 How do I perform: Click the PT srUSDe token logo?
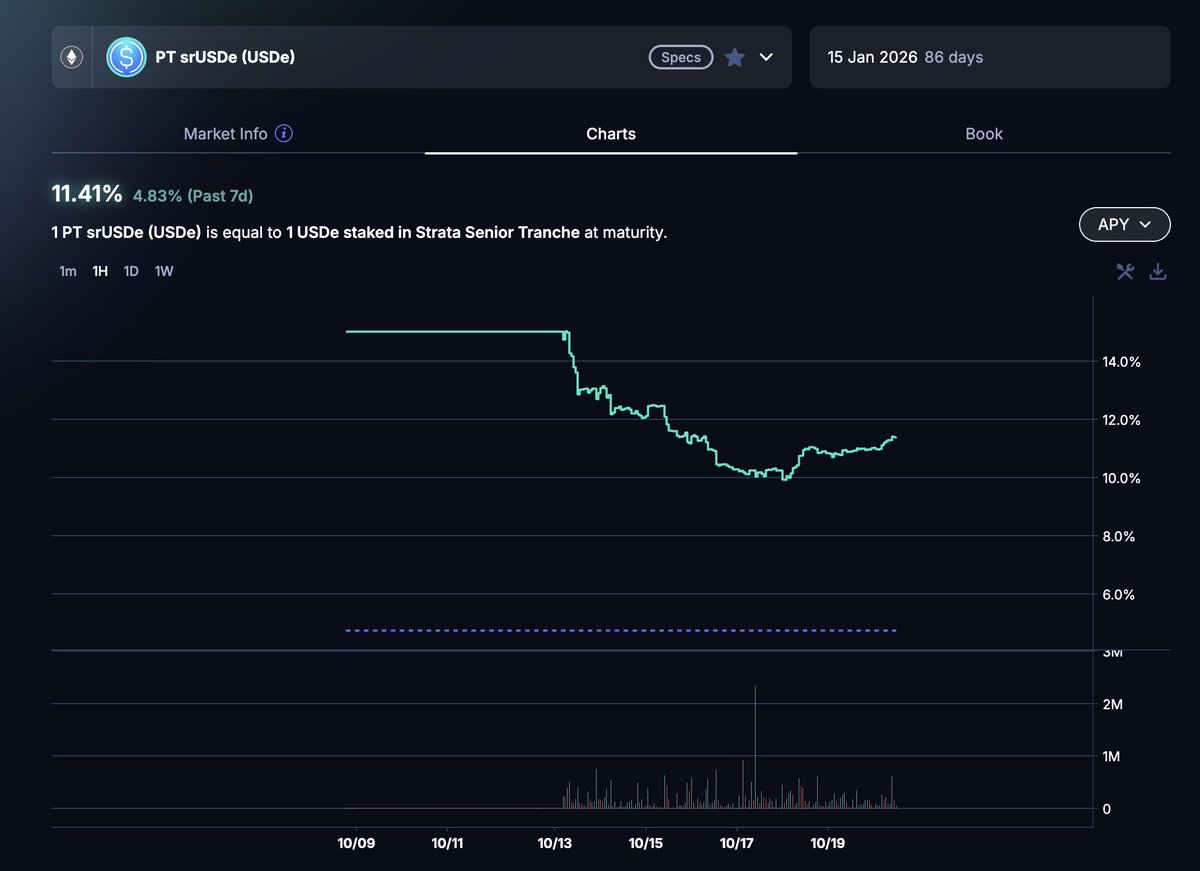point(126,57)
